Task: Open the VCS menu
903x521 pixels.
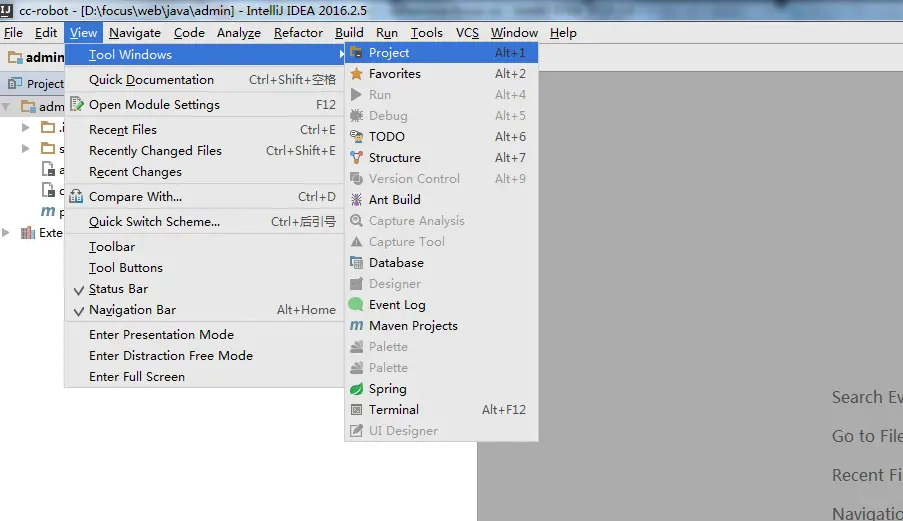Action: point(467,33)
